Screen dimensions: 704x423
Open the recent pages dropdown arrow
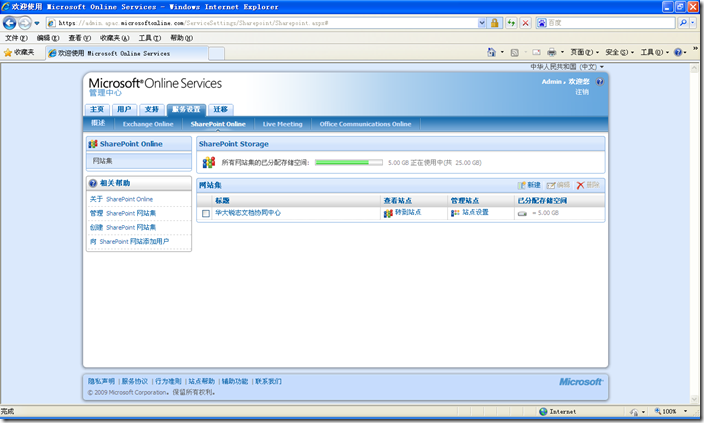click(37, 23)
